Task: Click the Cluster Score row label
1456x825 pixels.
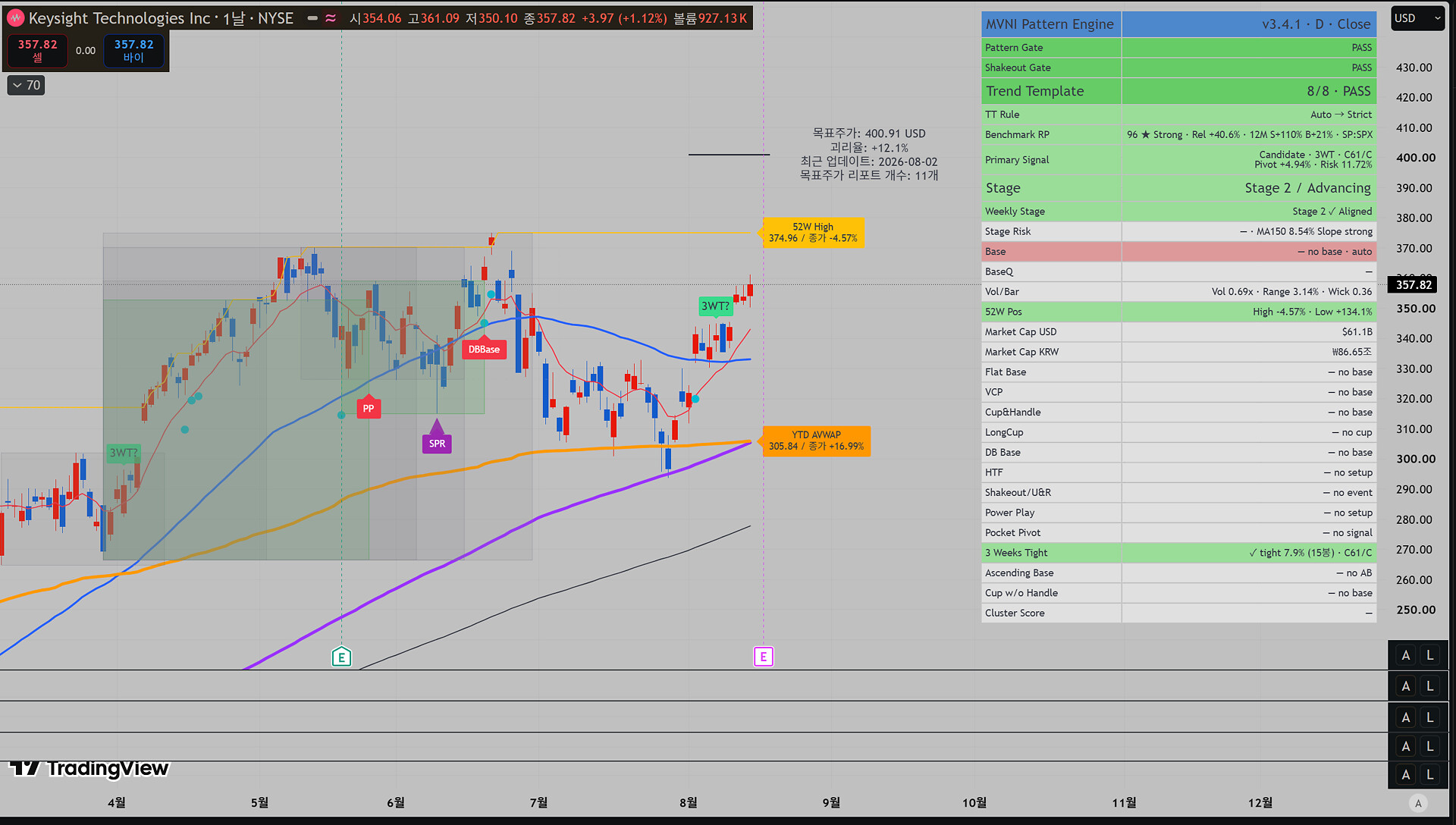Action: (x=1015, y=613)
